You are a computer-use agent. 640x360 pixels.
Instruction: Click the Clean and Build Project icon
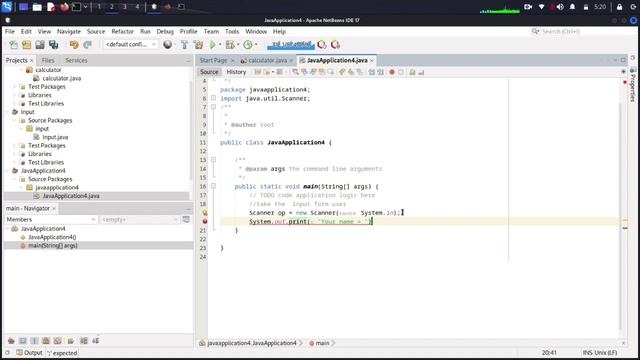point(198,44)
